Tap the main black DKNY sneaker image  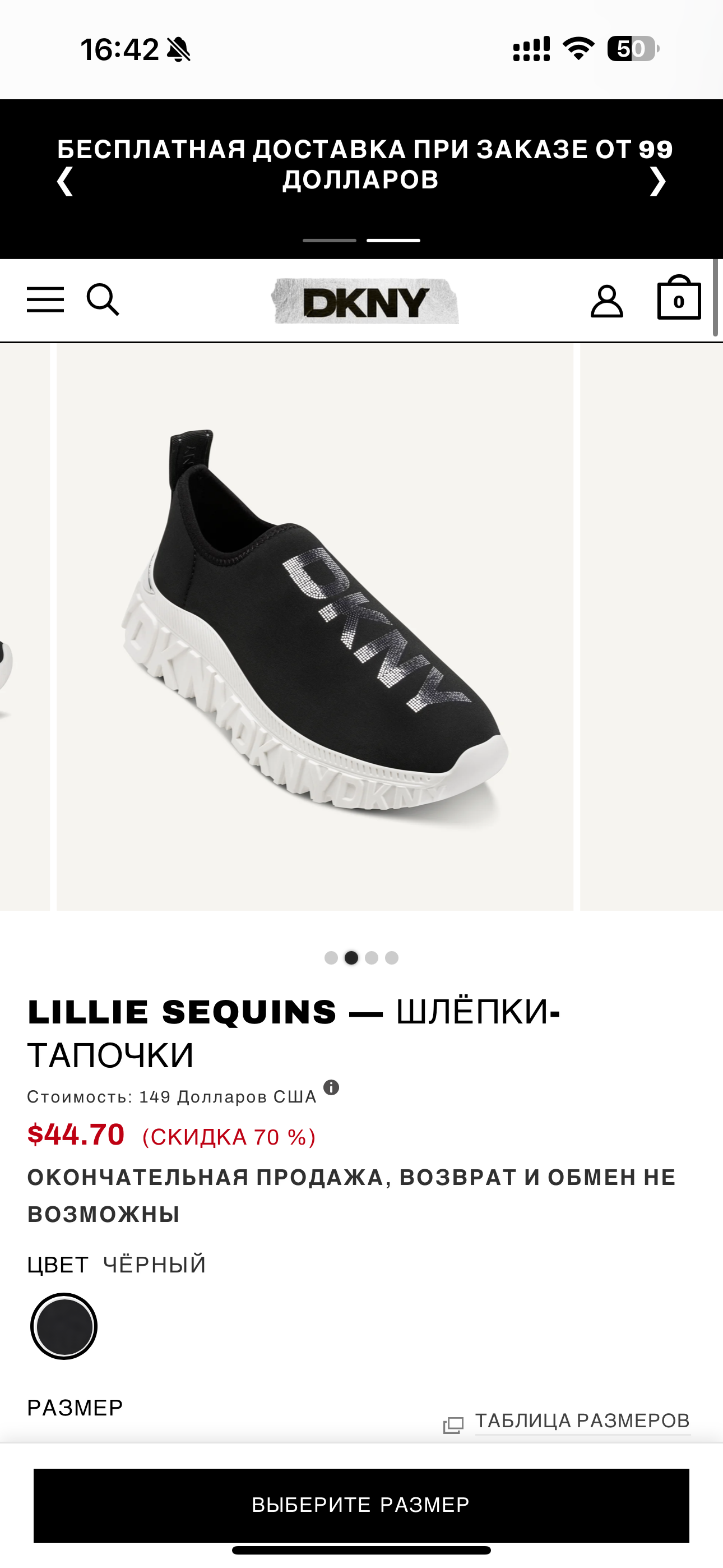pyautogui.click(x=314, y=627)
